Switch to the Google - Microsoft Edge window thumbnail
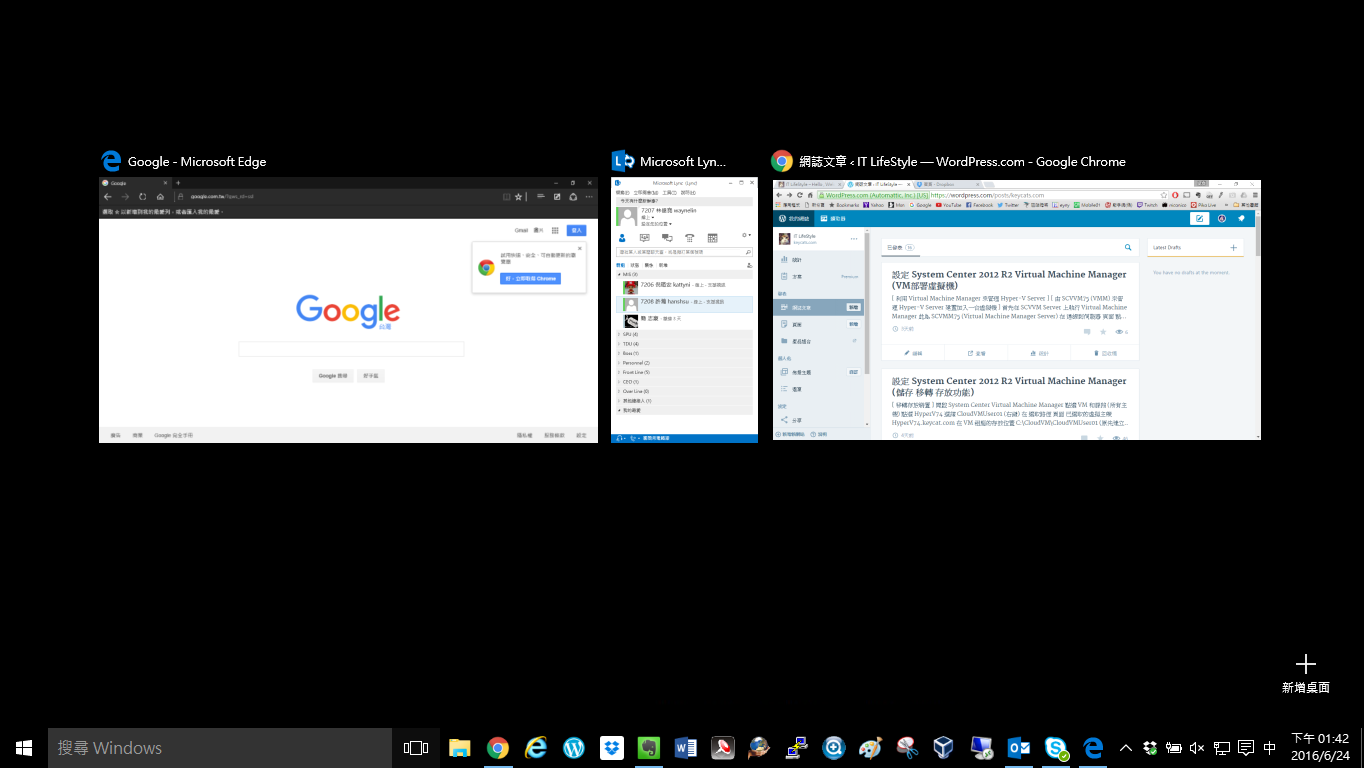The image size is (1364, 768). click(348, 310)
